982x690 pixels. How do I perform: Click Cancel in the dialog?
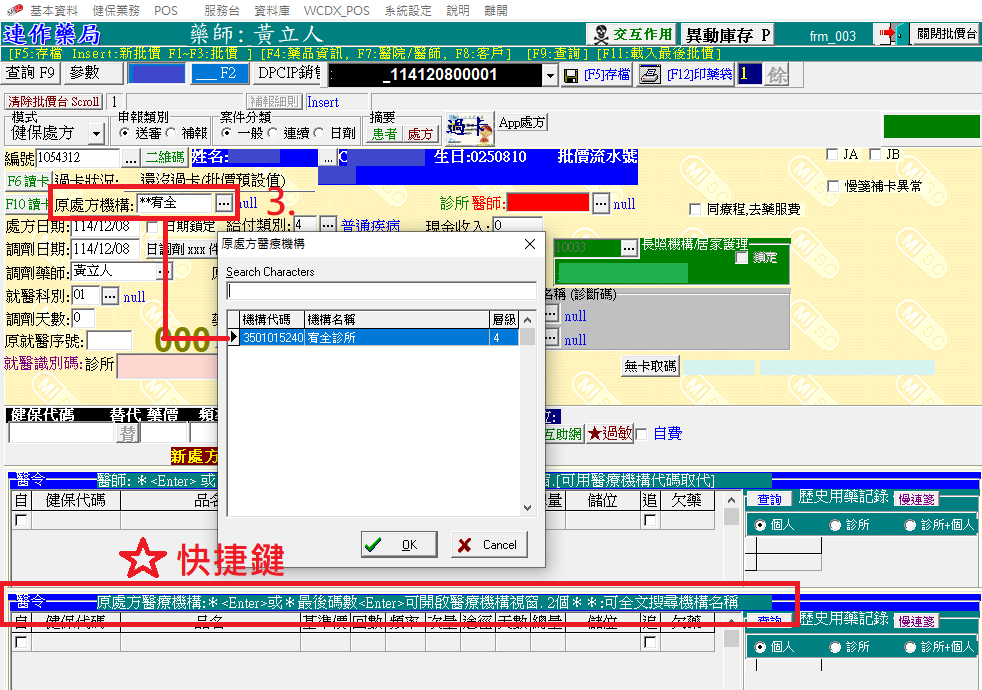click(489, 545)
